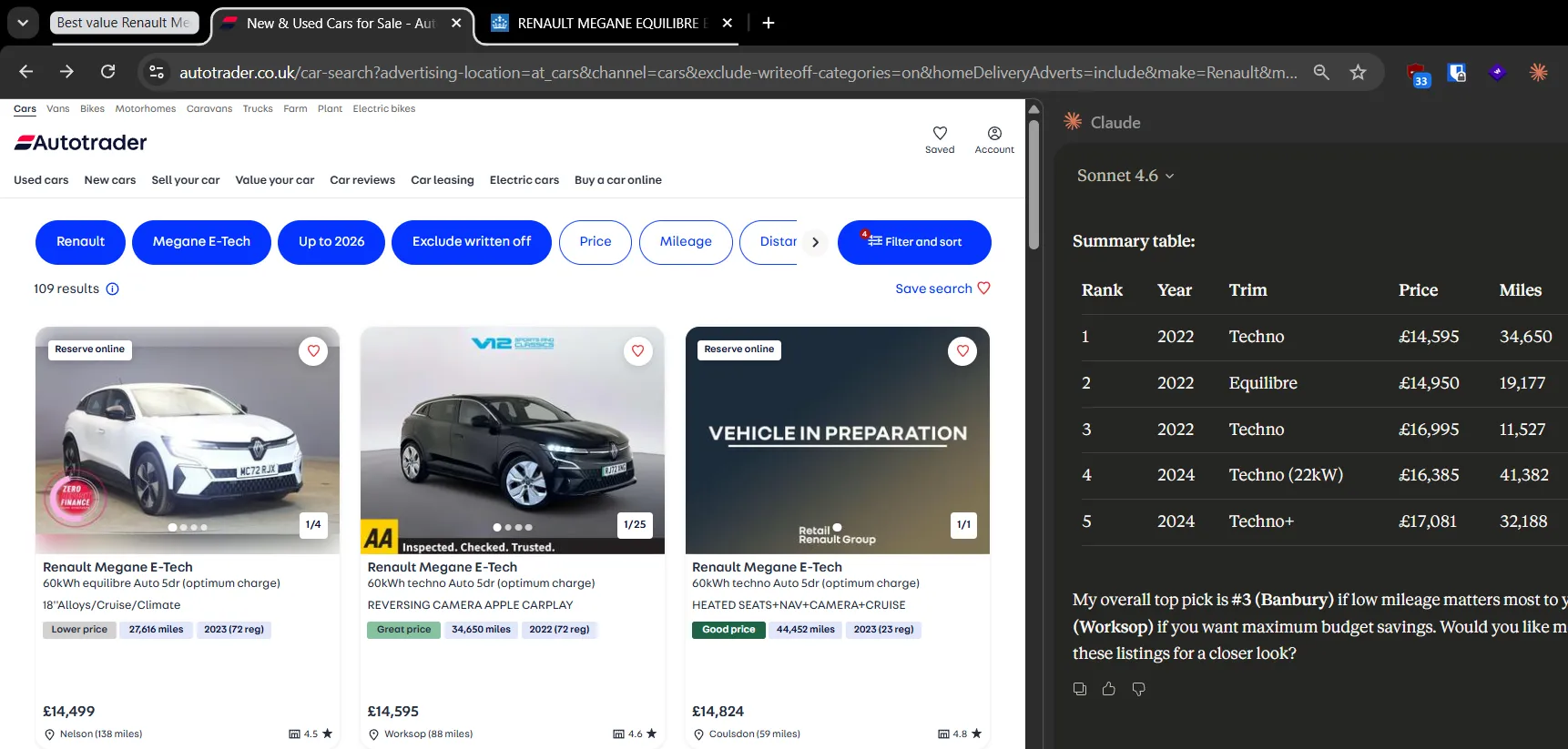Screen dimensions: 1568x749
Task: Open the Up to 2026 year filter
Action: (331, 242)
